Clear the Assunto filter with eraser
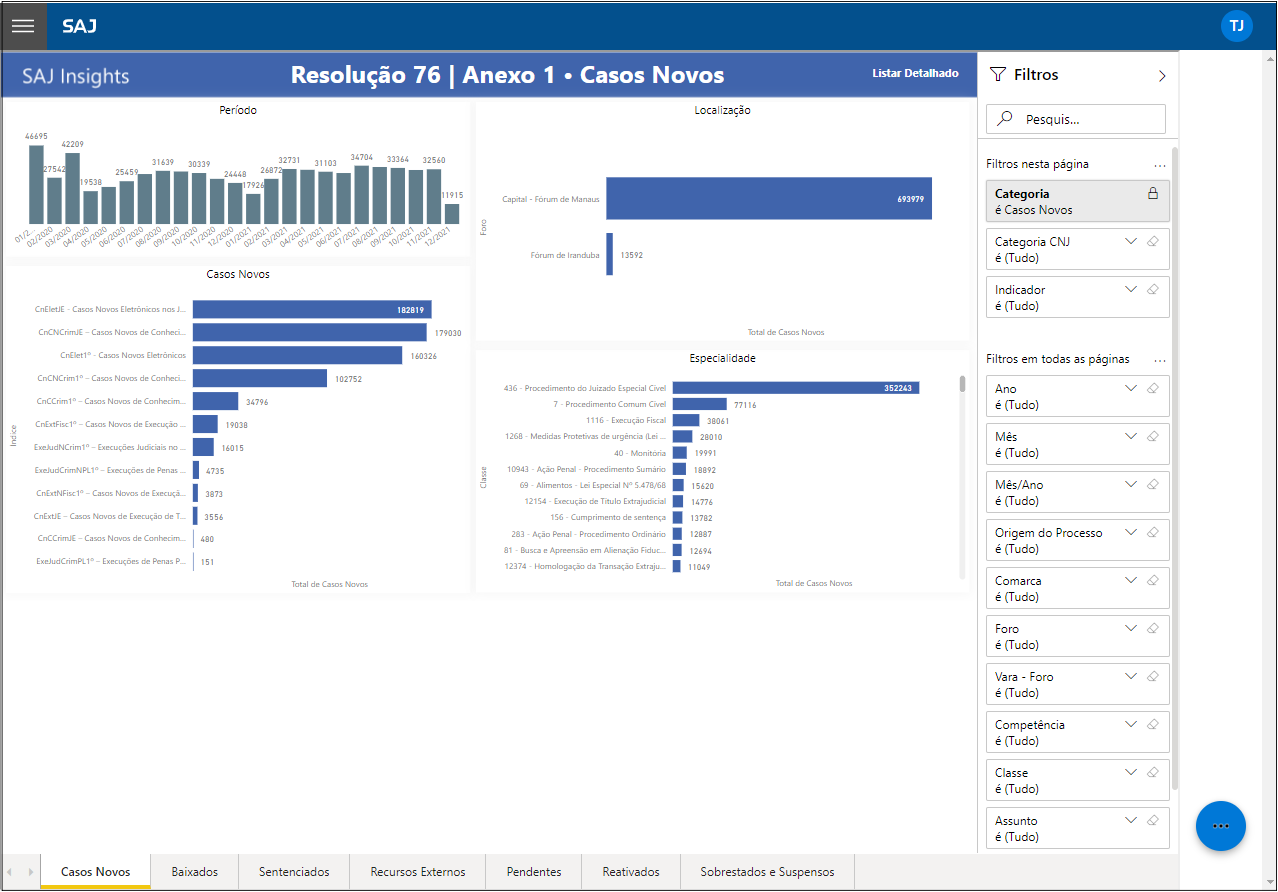The image size is (1278, 892). point(1153,820)
